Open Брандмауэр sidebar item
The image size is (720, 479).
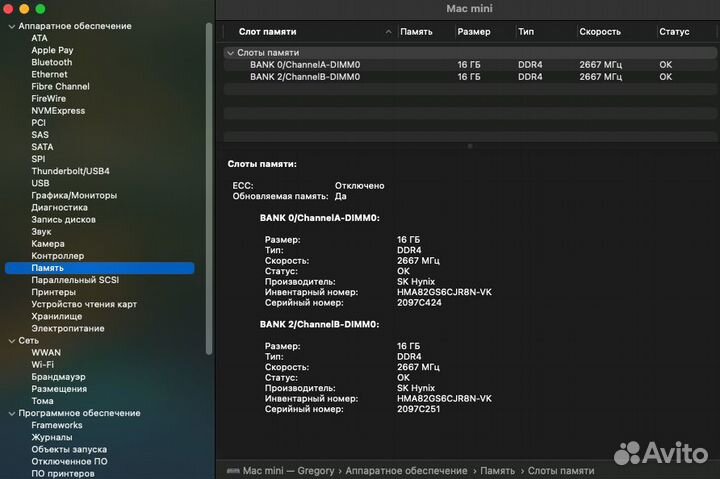click(x=58, y=377)
